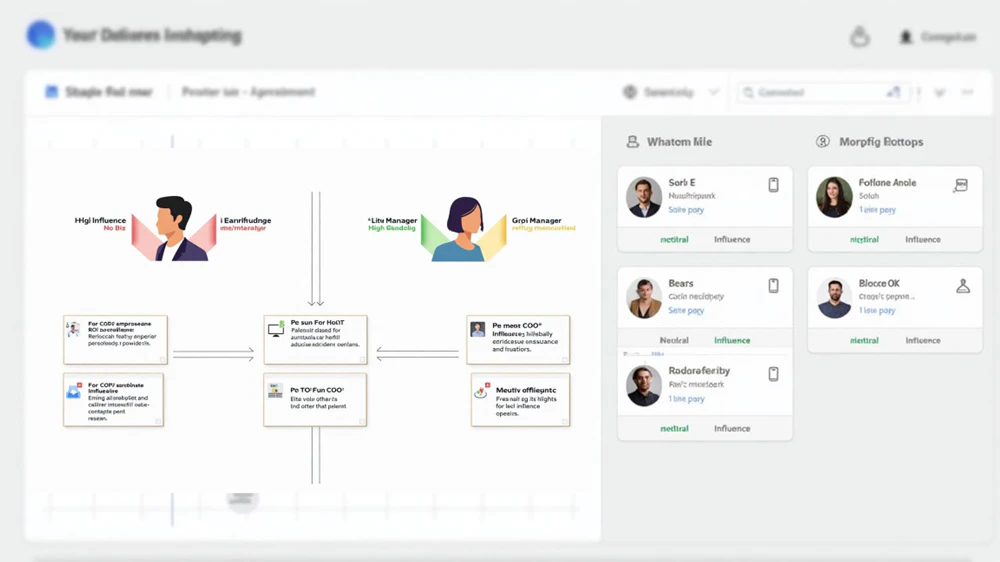The image size is (1000, 562).
Task: Open the blue link under Blocce OK
Action: [x=877, y=310]
